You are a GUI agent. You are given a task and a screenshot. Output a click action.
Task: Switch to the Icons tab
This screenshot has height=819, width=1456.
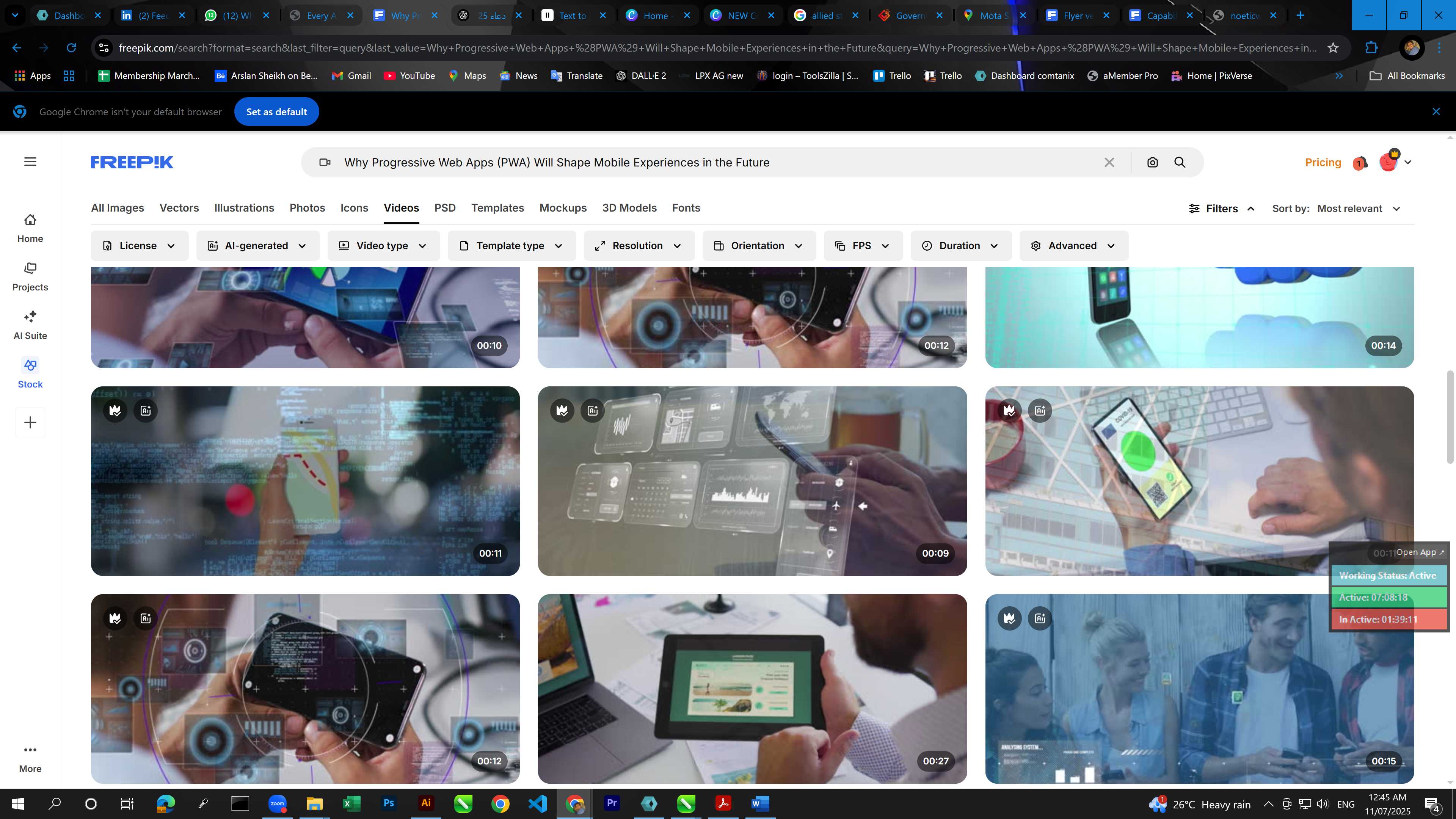pyautogui.click(x=355, y=208)
